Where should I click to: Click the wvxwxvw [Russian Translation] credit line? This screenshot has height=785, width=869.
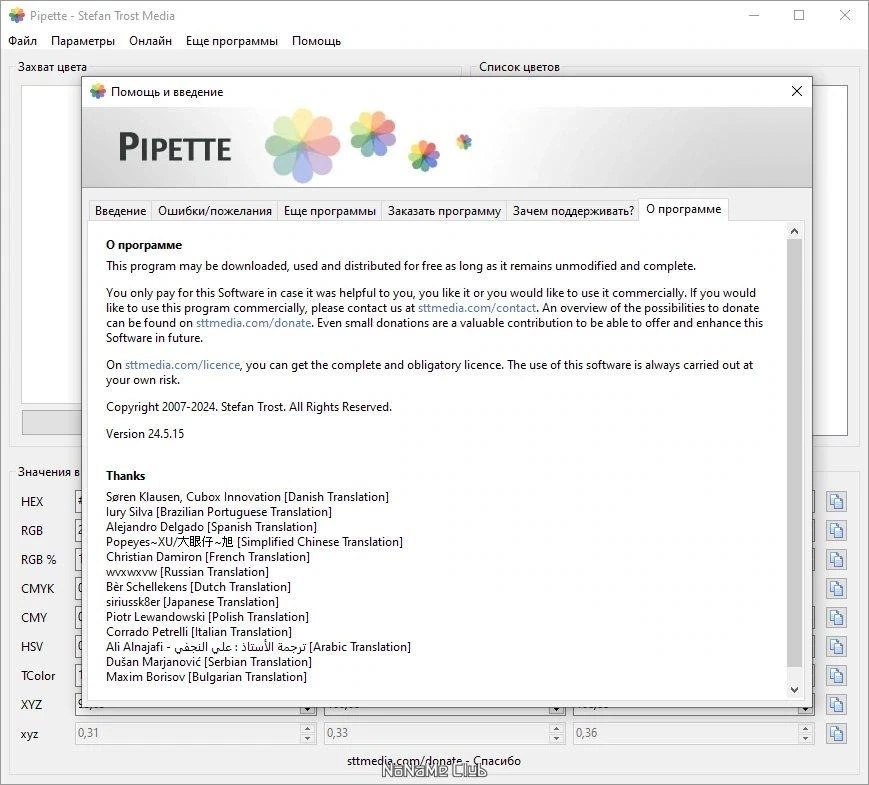coord(187,572)
